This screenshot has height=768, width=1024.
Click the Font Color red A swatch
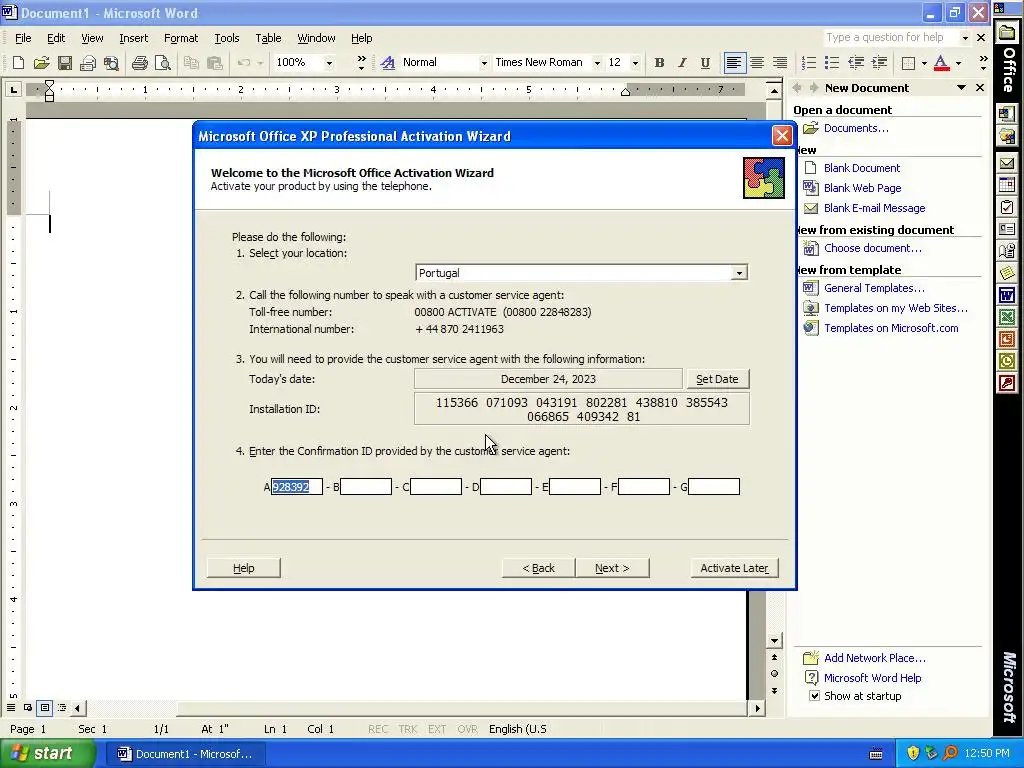(x=941, y=63)
